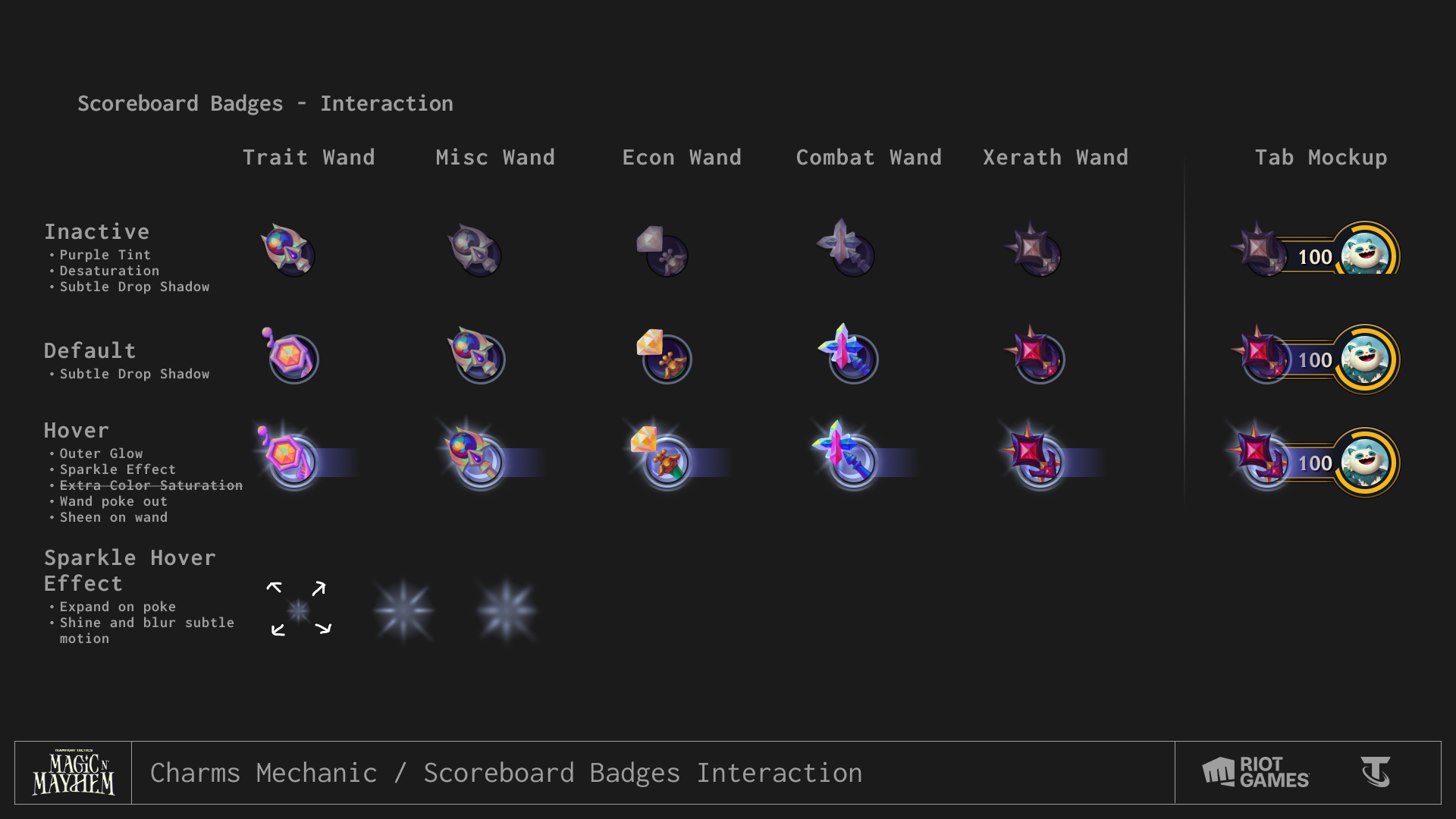Click the default-state Misc Wand badge
Image resolution: width=1456 pixels, height=819 pixels.
click(476, 355)
